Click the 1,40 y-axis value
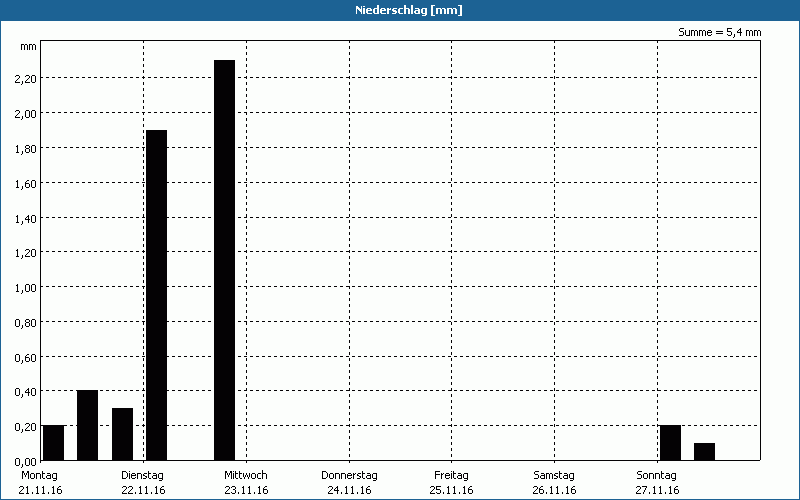 point(25,218)
